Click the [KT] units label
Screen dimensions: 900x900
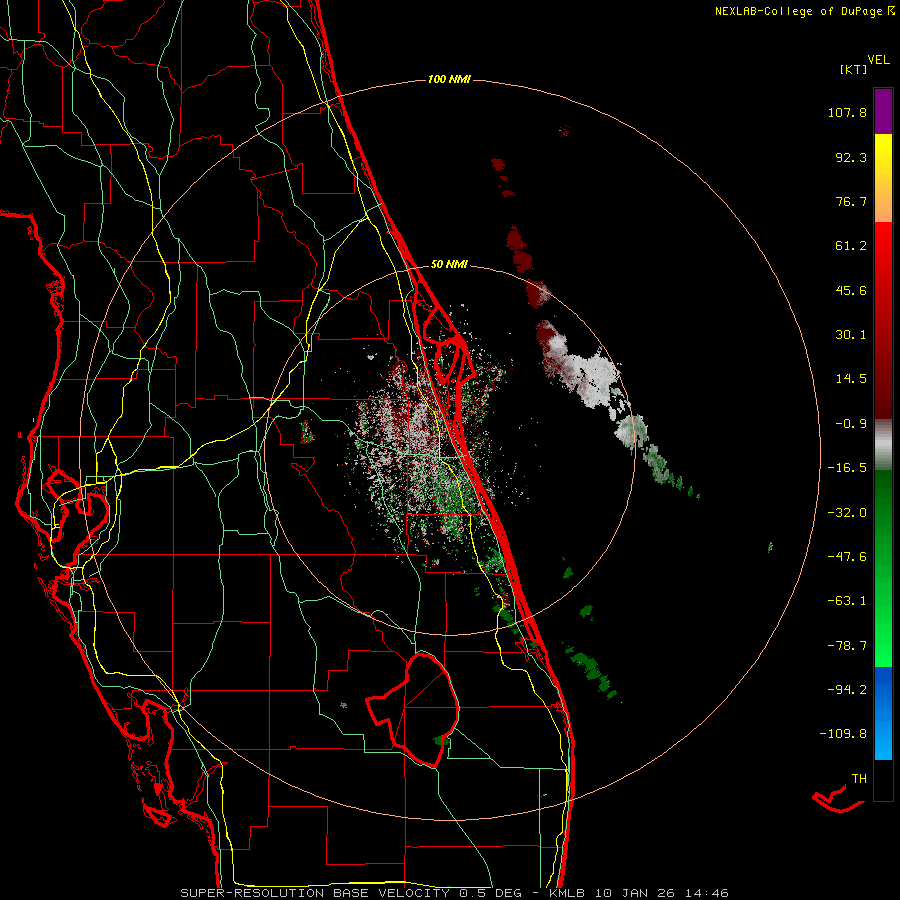tap(853, 70)
